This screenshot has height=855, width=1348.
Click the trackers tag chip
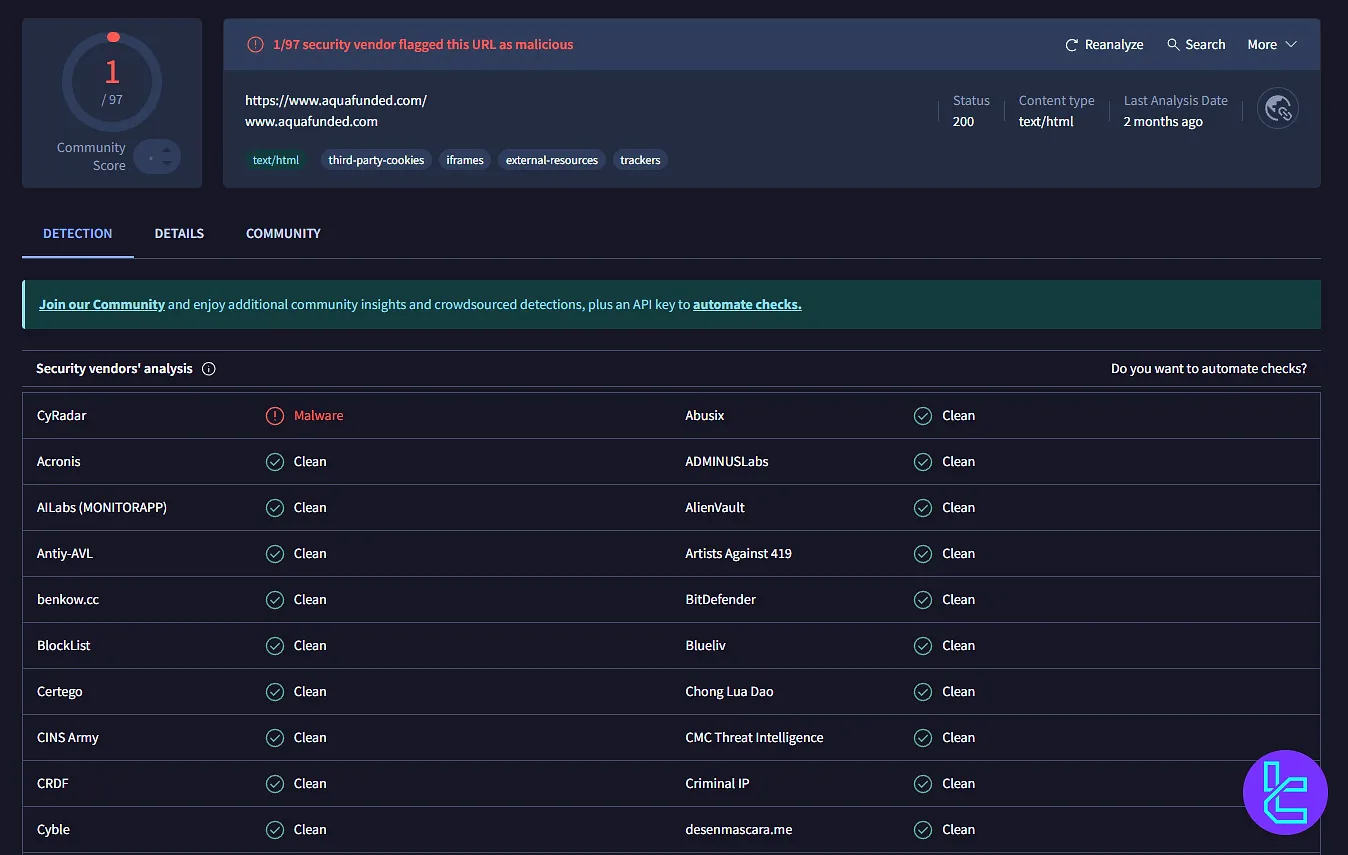point(639,159)
